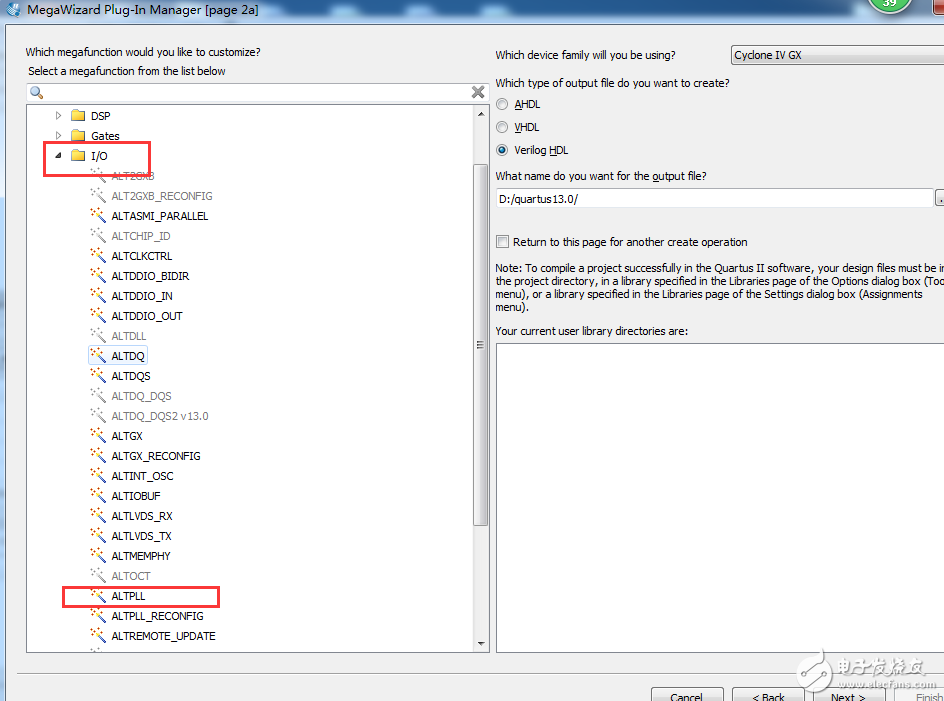Click the ALTLVDS_RX wand icon
944x701 pixels.
[x=98, y=516]
